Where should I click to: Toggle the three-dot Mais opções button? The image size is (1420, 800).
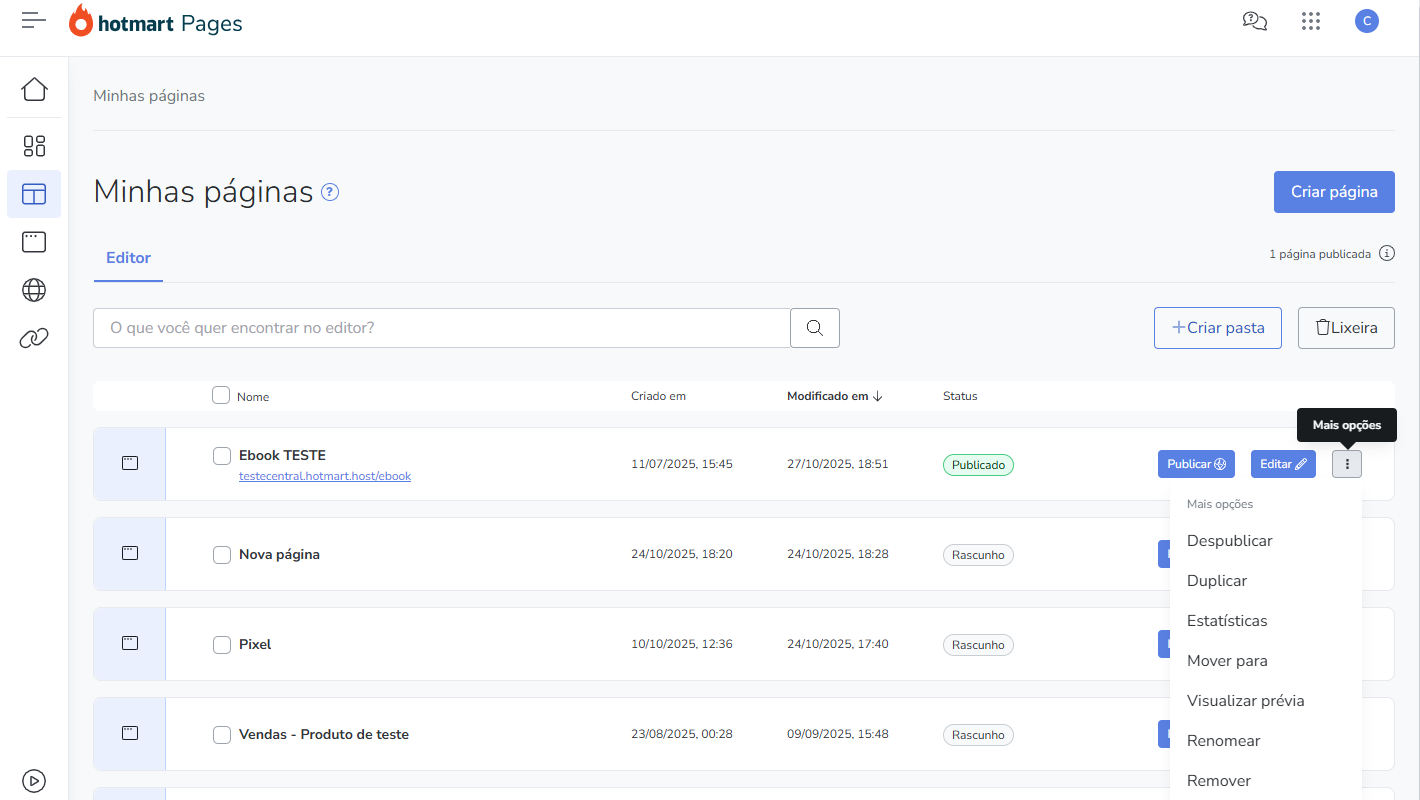click(x=1347, y=464)
